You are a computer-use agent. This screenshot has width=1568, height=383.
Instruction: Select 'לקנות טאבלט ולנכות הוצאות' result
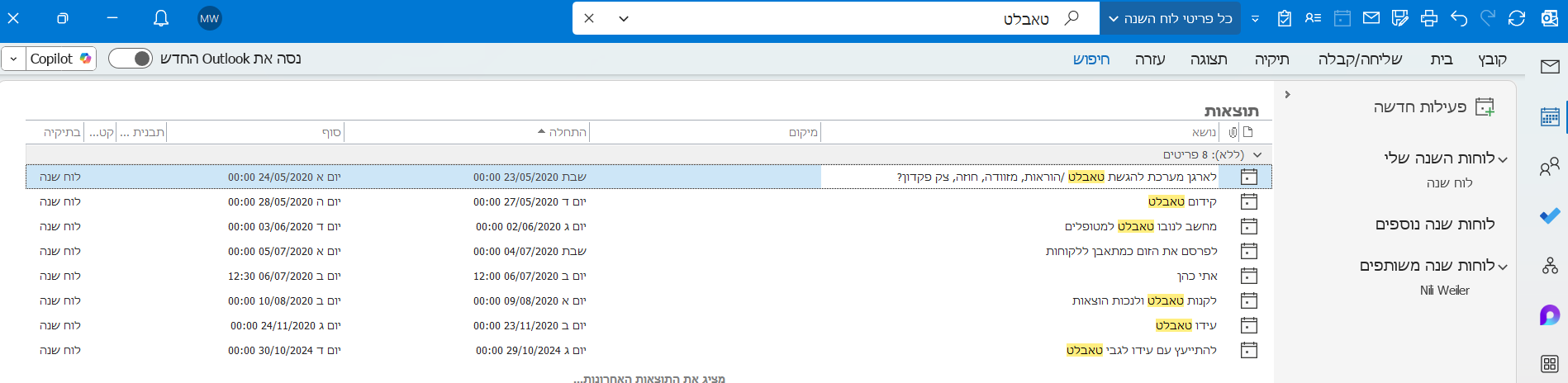(x=649, y=300)
